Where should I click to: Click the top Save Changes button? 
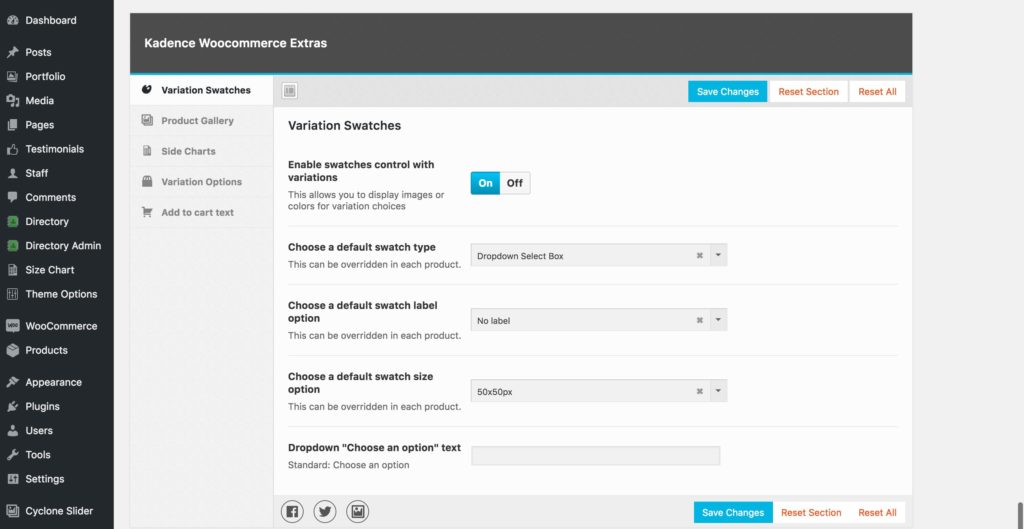[727, 91]
